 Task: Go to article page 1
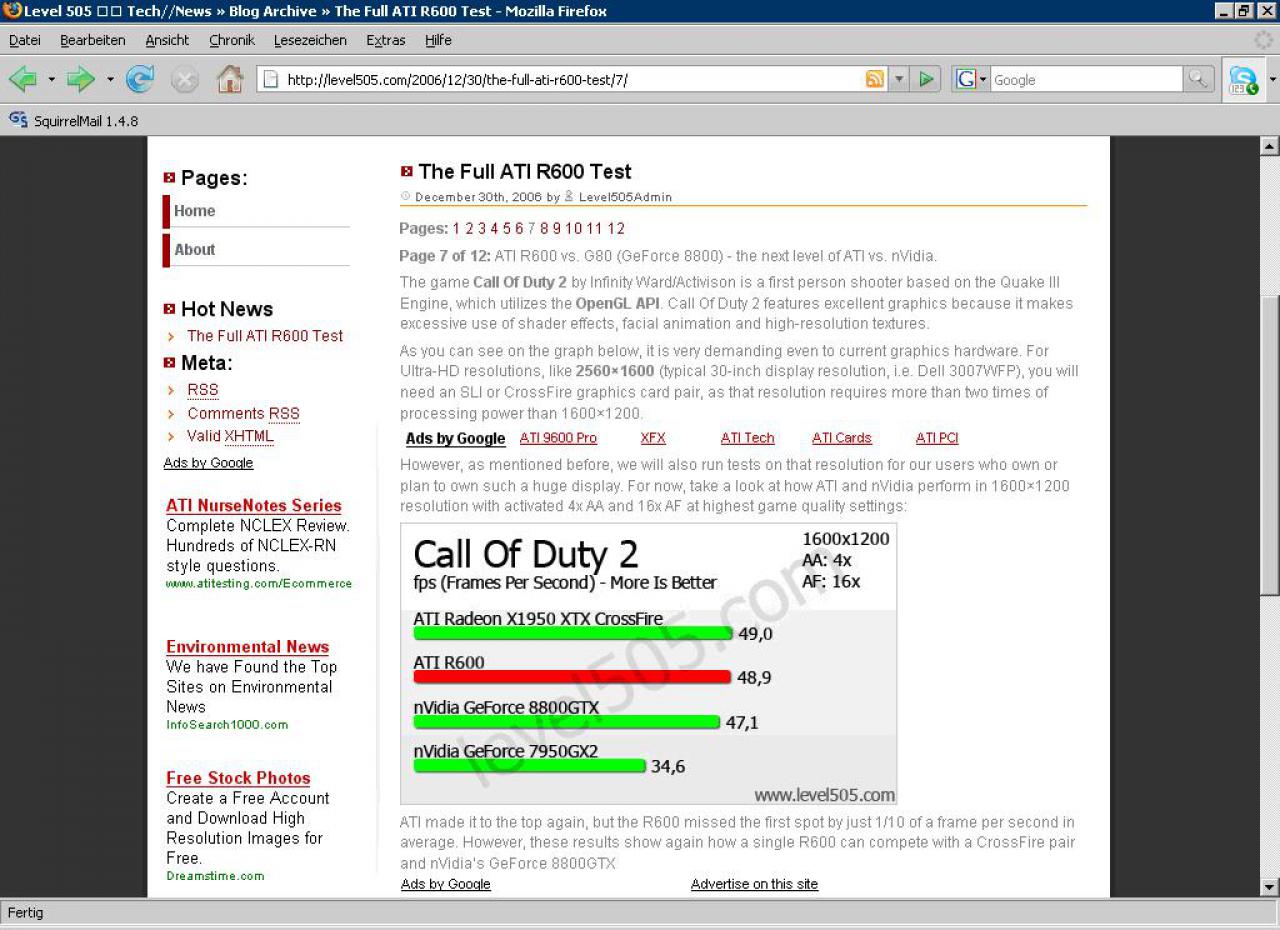pyautogui.click(x=456, y=228)
